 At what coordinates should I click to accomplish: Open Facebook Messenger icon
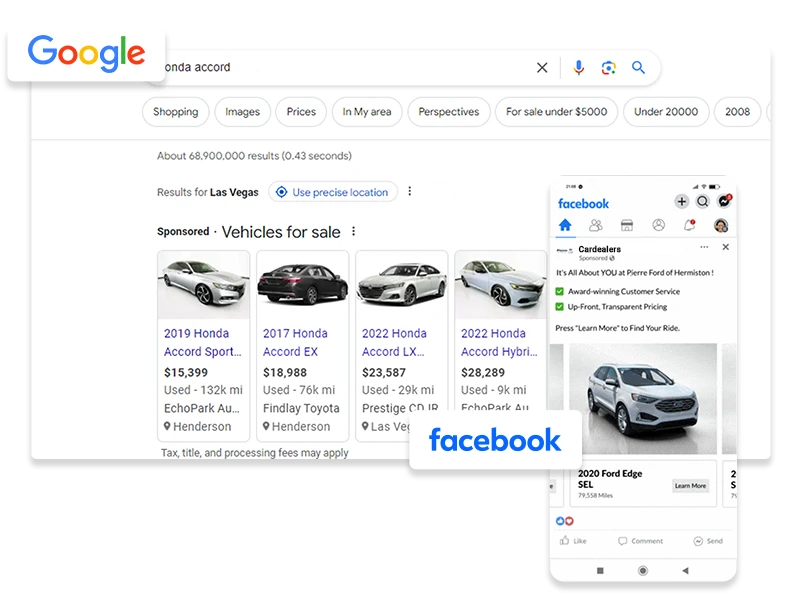pyautogui.click(x=724, y=201)
